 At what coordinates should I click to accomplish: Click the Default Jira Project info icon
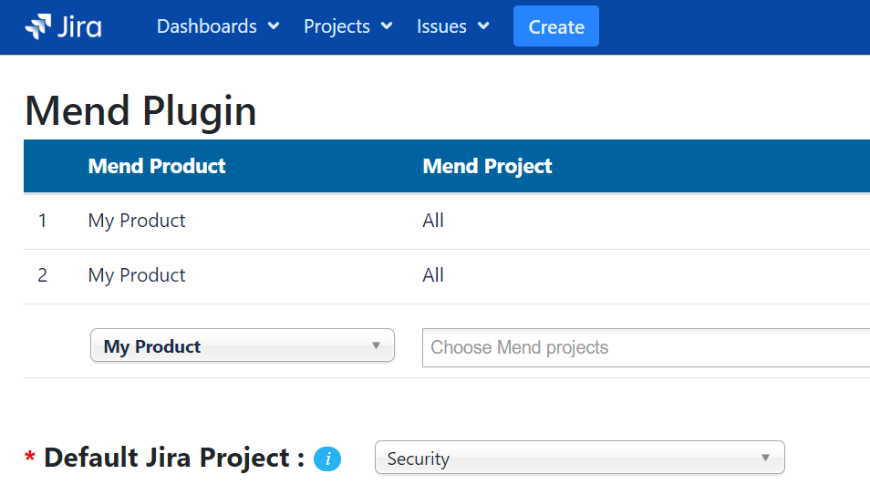click(x=327, y=459)
